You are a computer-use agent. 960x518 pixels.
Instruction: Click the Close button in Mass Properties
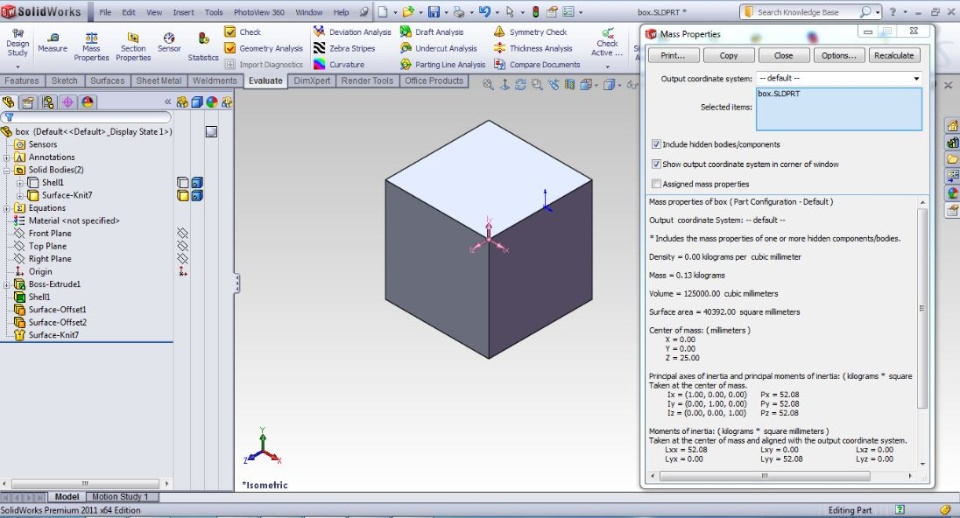pyautogui.click(x=784, y=56)
